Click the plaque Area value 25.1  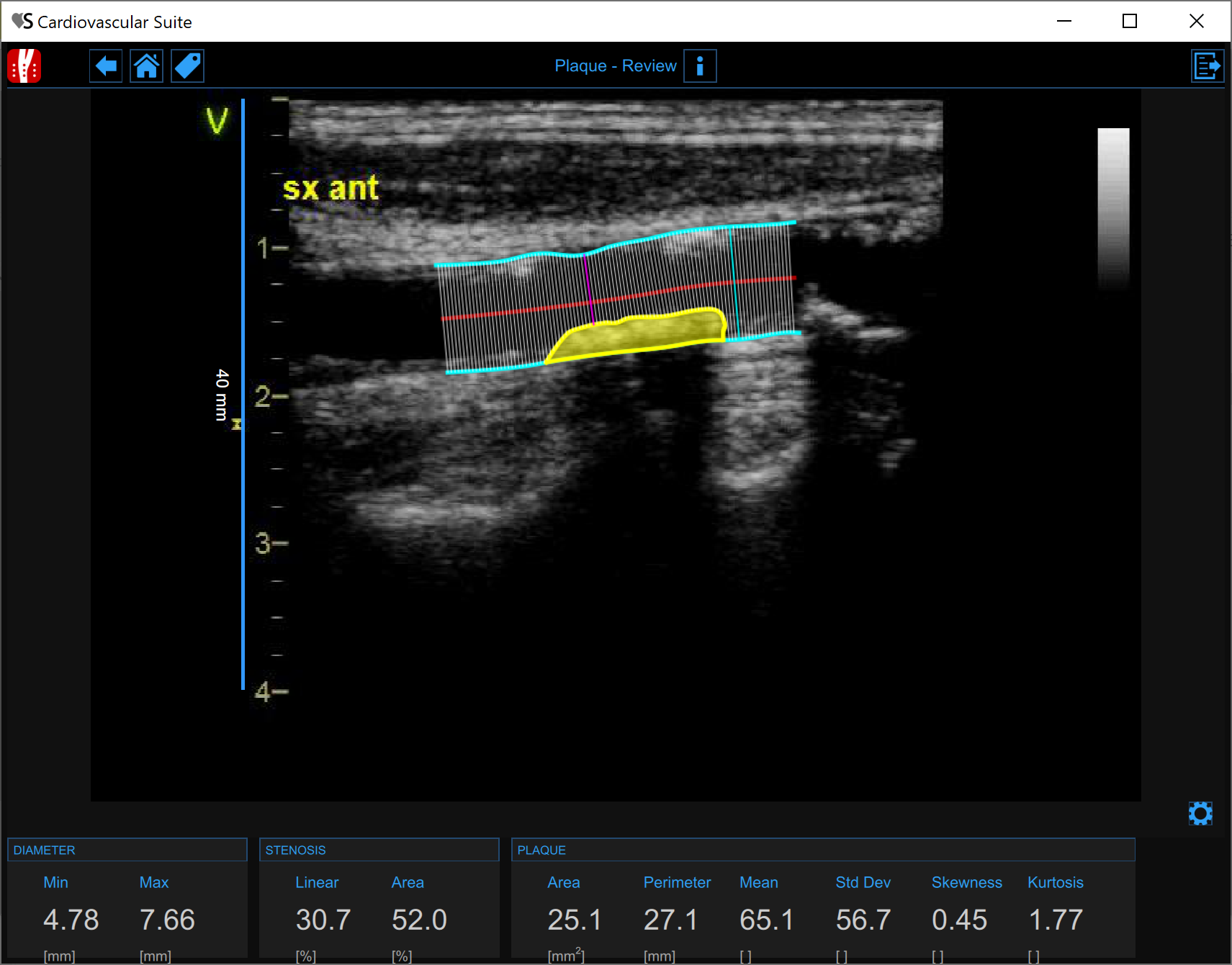(574, 920)
